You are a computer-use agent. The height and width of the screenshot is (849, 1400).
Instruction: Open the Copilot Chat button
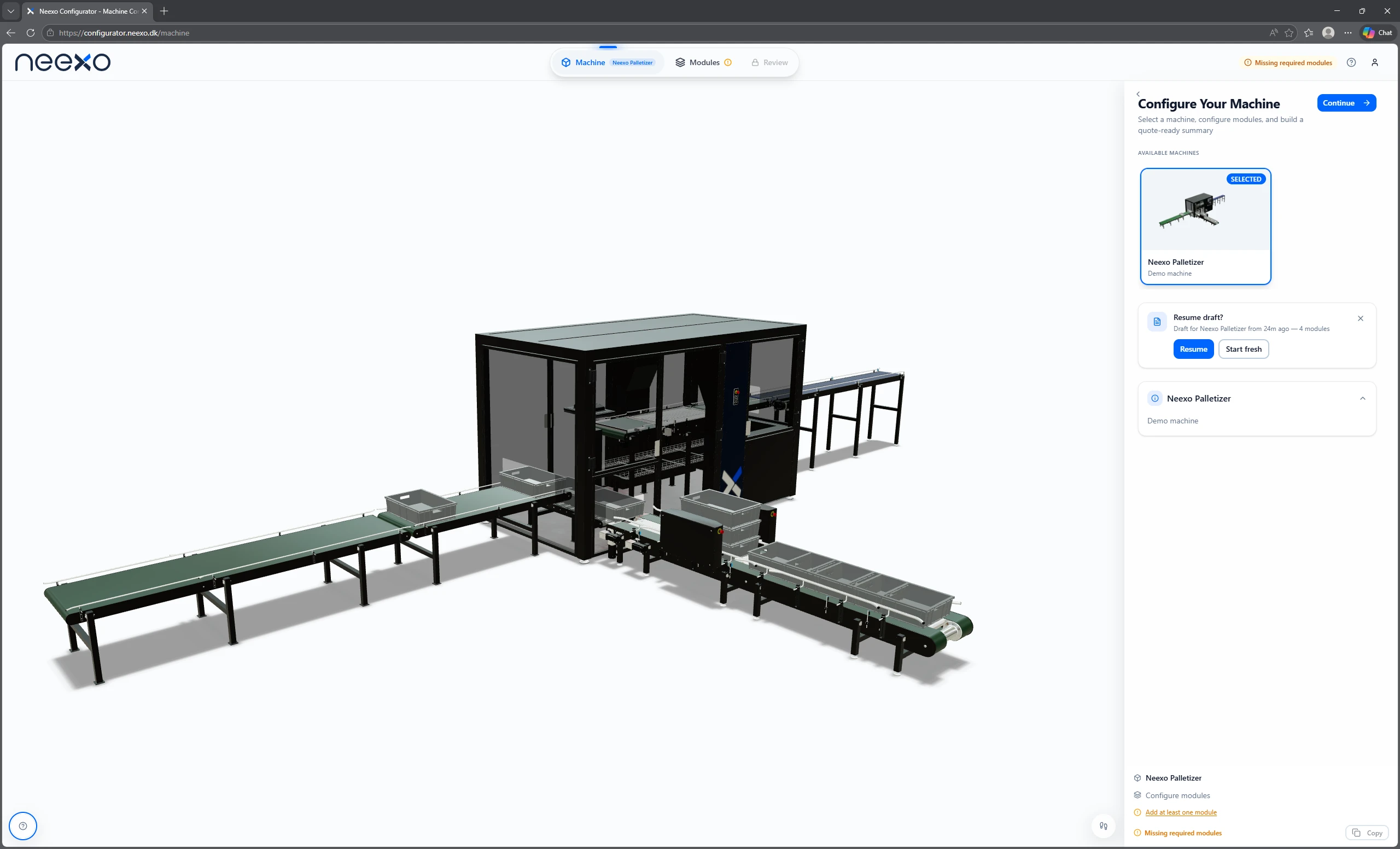coord(1378,32)
